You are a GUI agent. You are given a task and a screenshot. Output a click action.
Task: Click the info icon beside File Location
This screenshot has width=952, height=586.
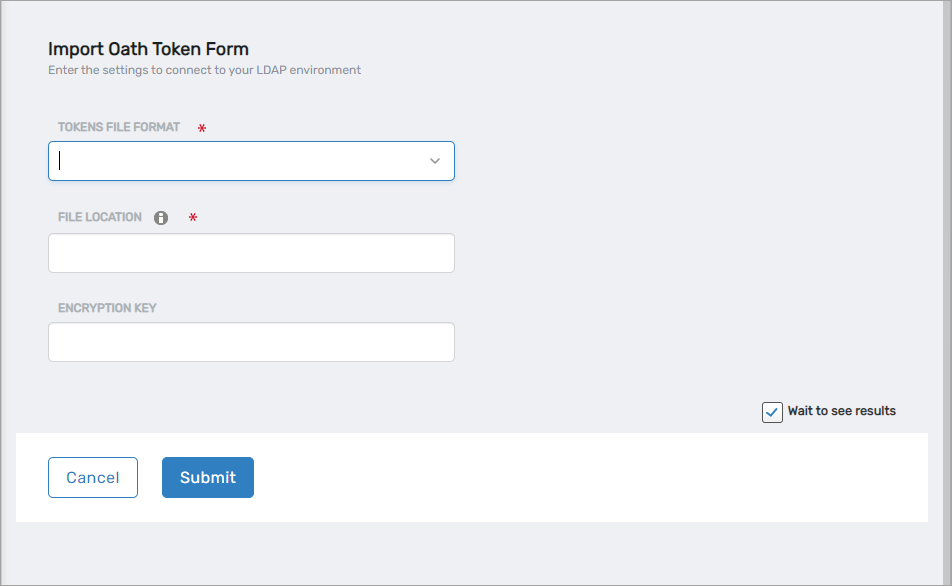pyautogui.click(x=161, y=218)
